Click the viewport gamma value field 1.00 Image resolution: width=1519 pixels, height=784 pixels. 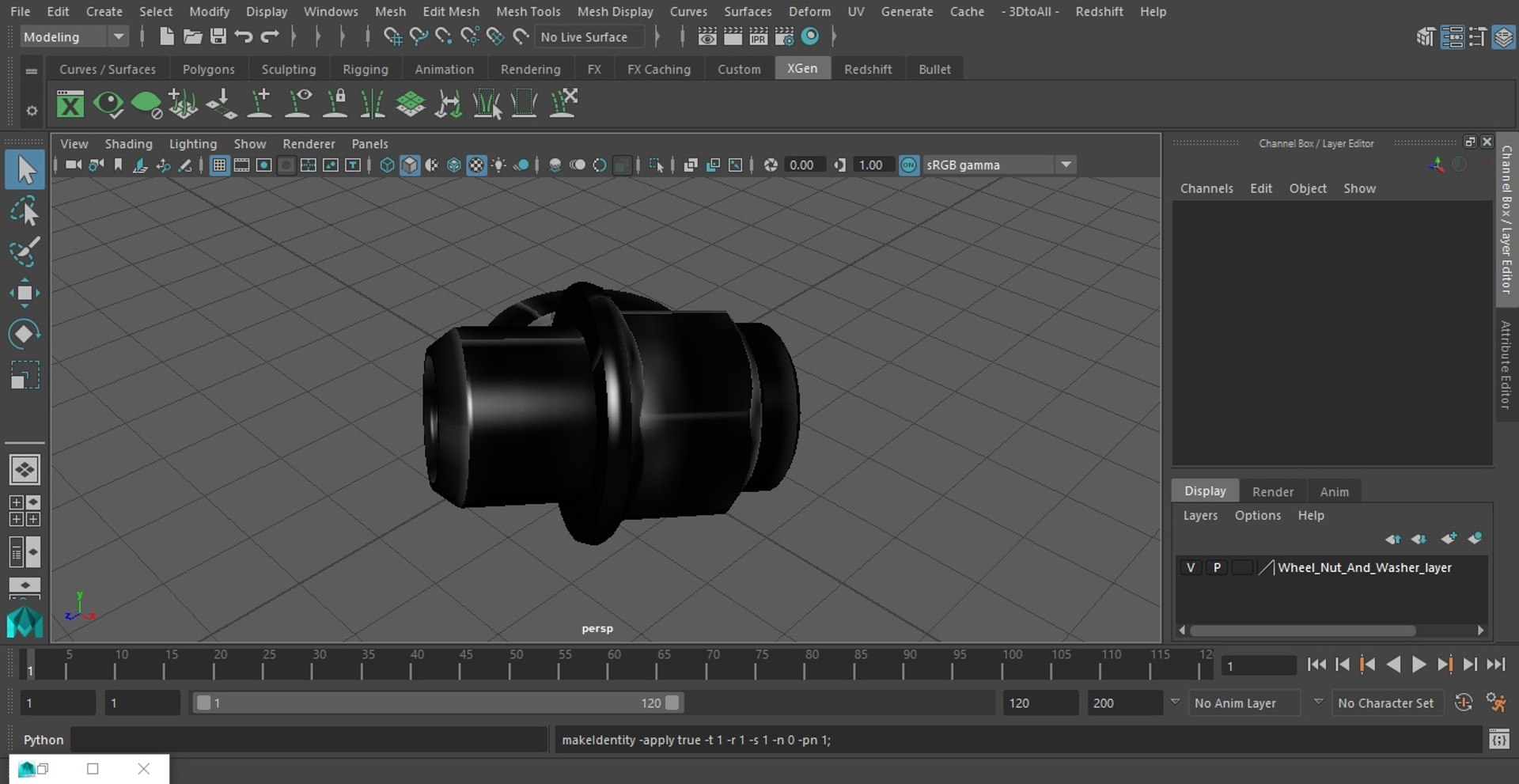(x=873, y=165)
